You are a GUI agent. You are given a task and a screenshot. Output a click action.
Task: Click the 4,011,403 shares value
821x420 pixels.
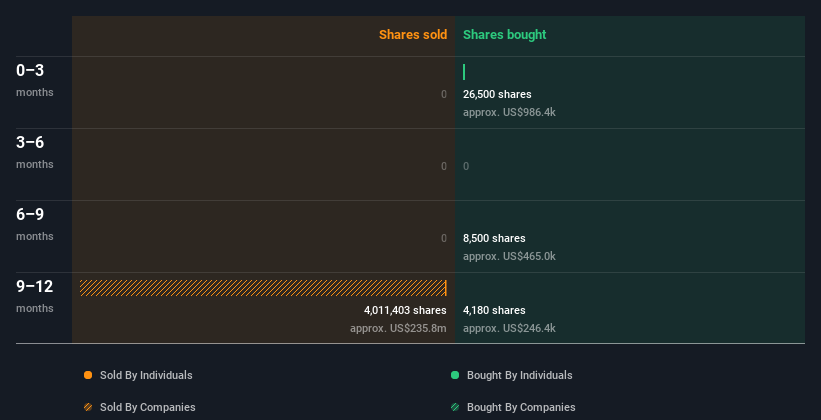[405, 310]
